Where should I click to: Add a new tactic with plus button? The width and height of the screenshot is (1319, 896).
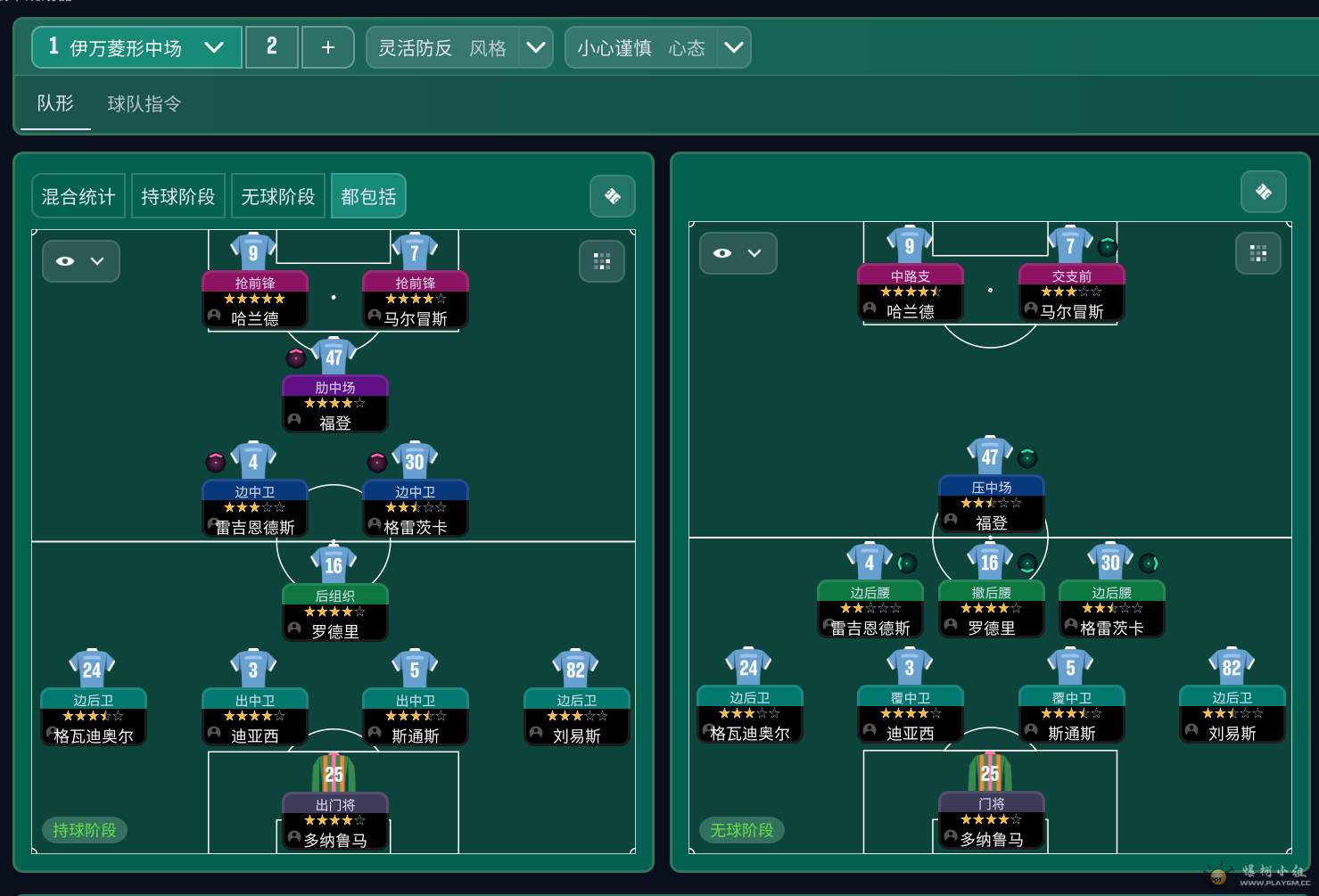point(327,47)
